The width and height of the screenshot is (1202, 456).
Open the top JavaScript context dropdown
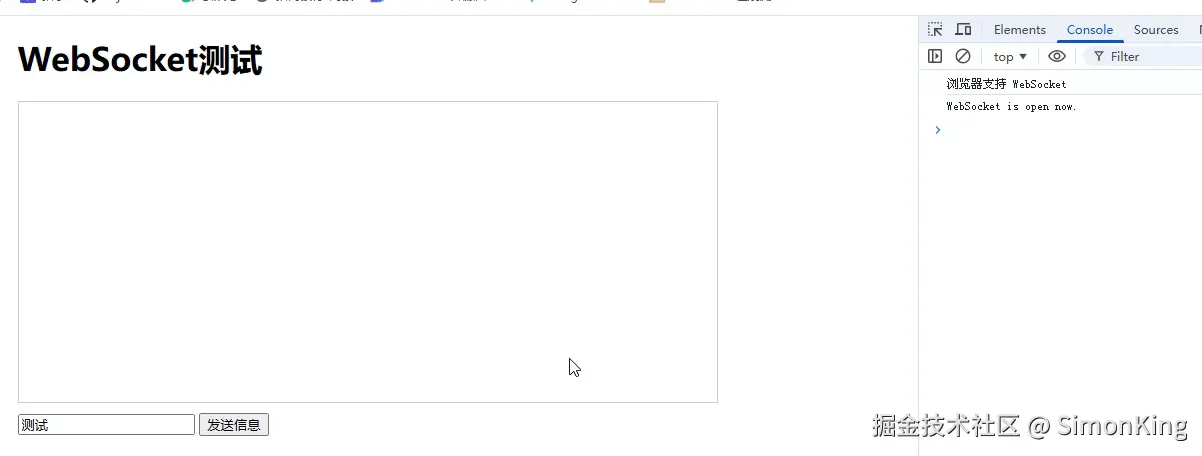coord(1010,57)
